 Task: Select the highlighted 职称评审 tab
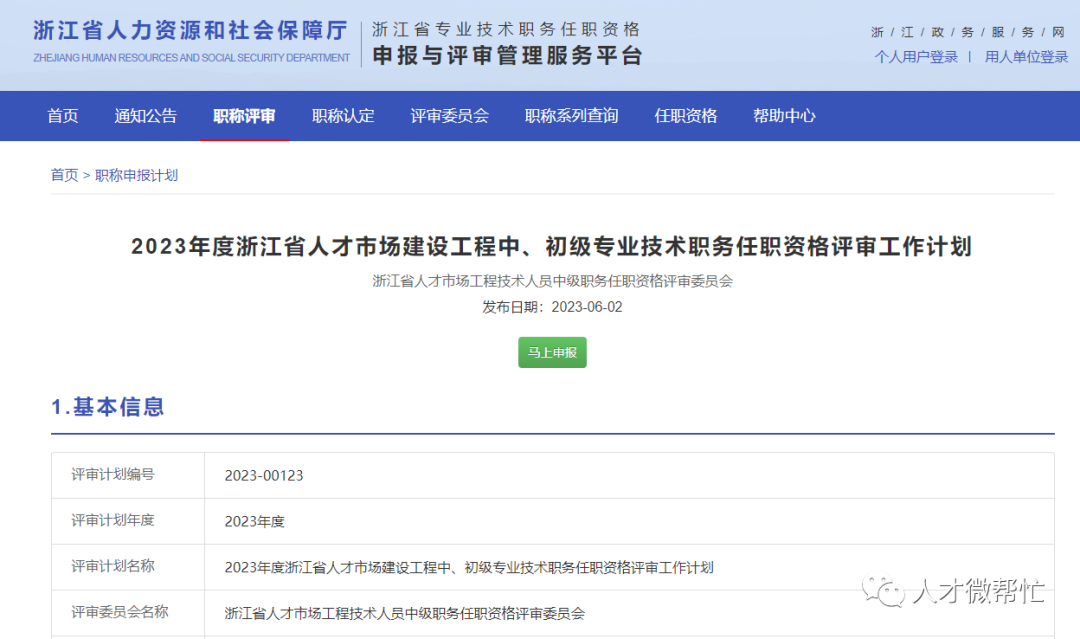(245, 116)
